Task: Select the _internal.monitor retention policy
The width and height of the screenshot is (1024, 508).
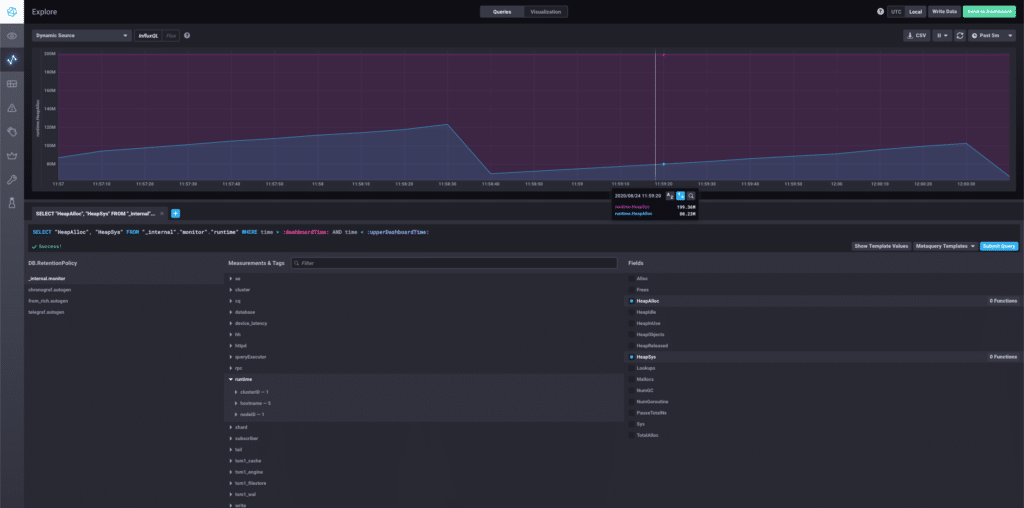Action: [124, 279]
